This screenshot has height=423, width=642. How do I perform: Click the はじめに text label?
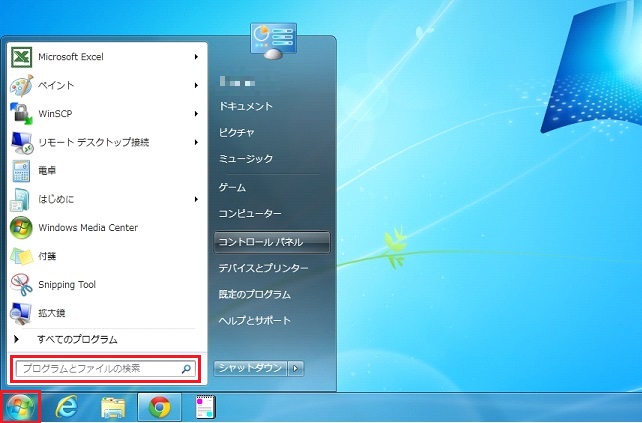click(x=56, y=199)
